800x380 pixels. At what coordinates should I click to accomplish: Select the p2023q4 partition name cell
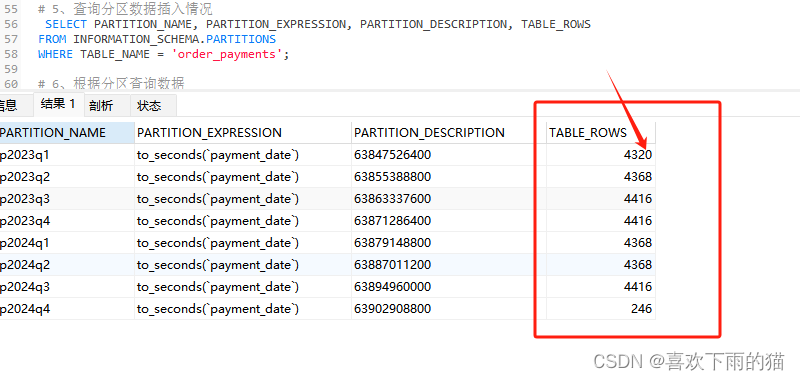tap(67, 220)
